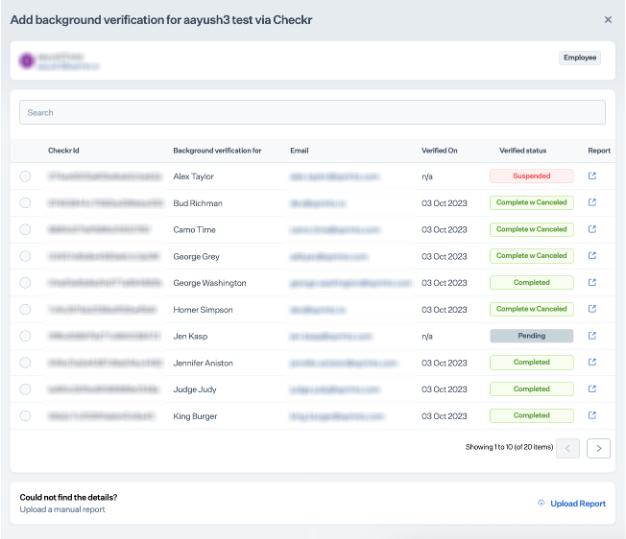Select the radio button for George Grey

tap(25, 256)
